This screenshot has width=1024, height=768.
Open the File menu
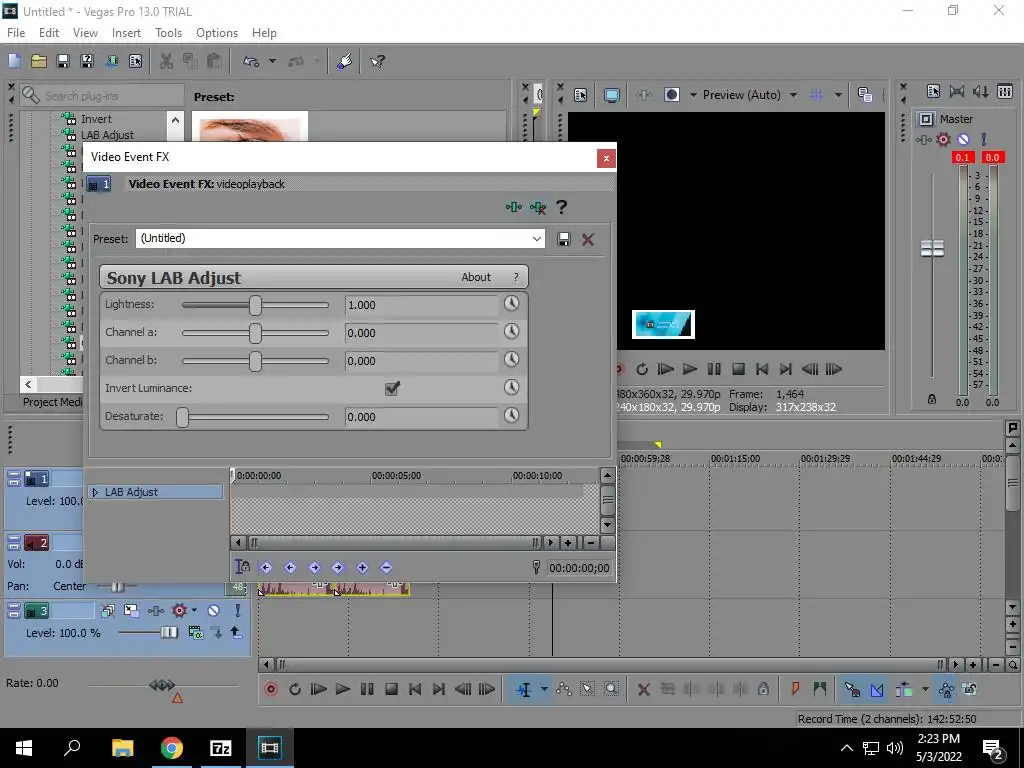pos(16,33)
